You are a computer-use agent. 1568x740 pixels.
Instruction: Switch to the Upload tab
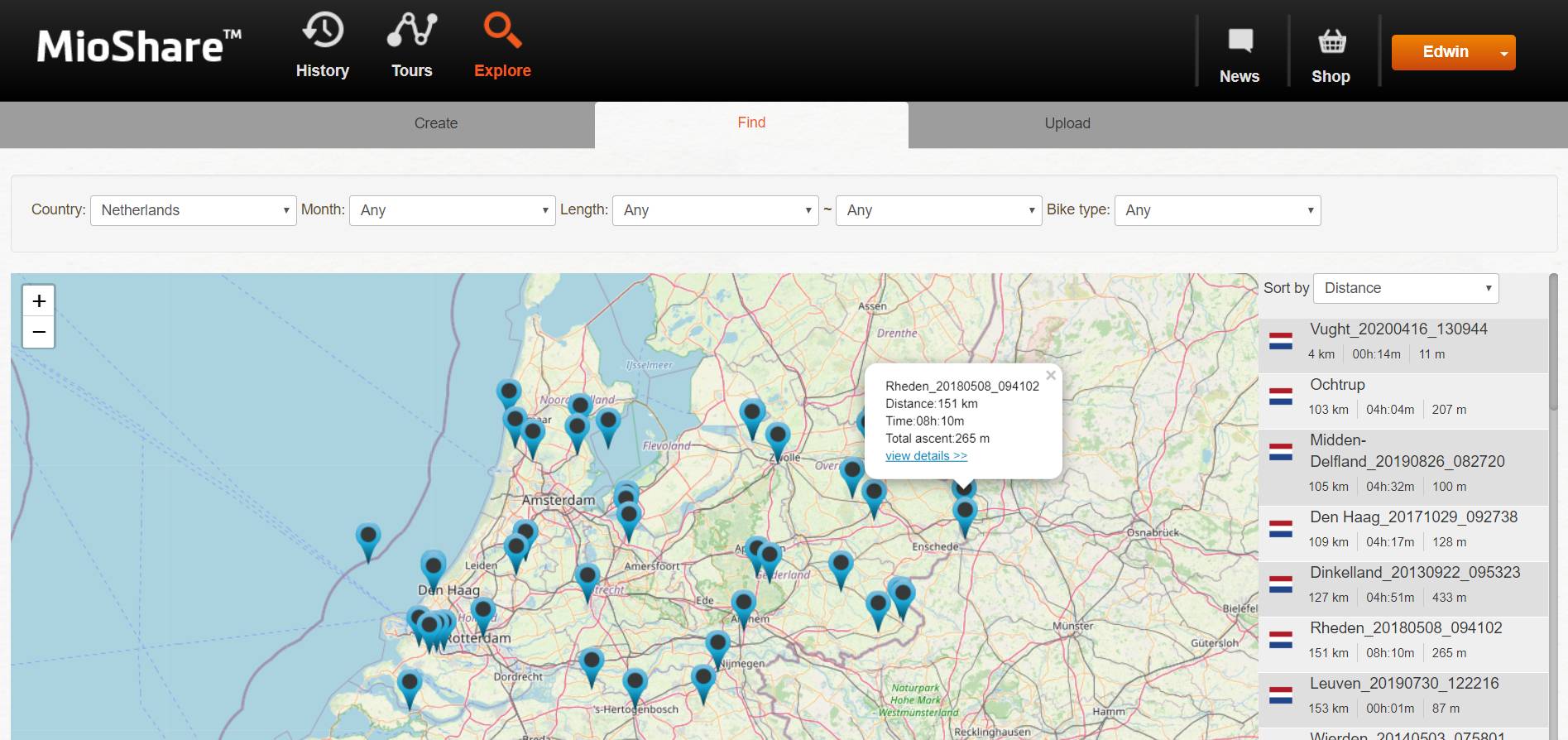pos(1067,123)
